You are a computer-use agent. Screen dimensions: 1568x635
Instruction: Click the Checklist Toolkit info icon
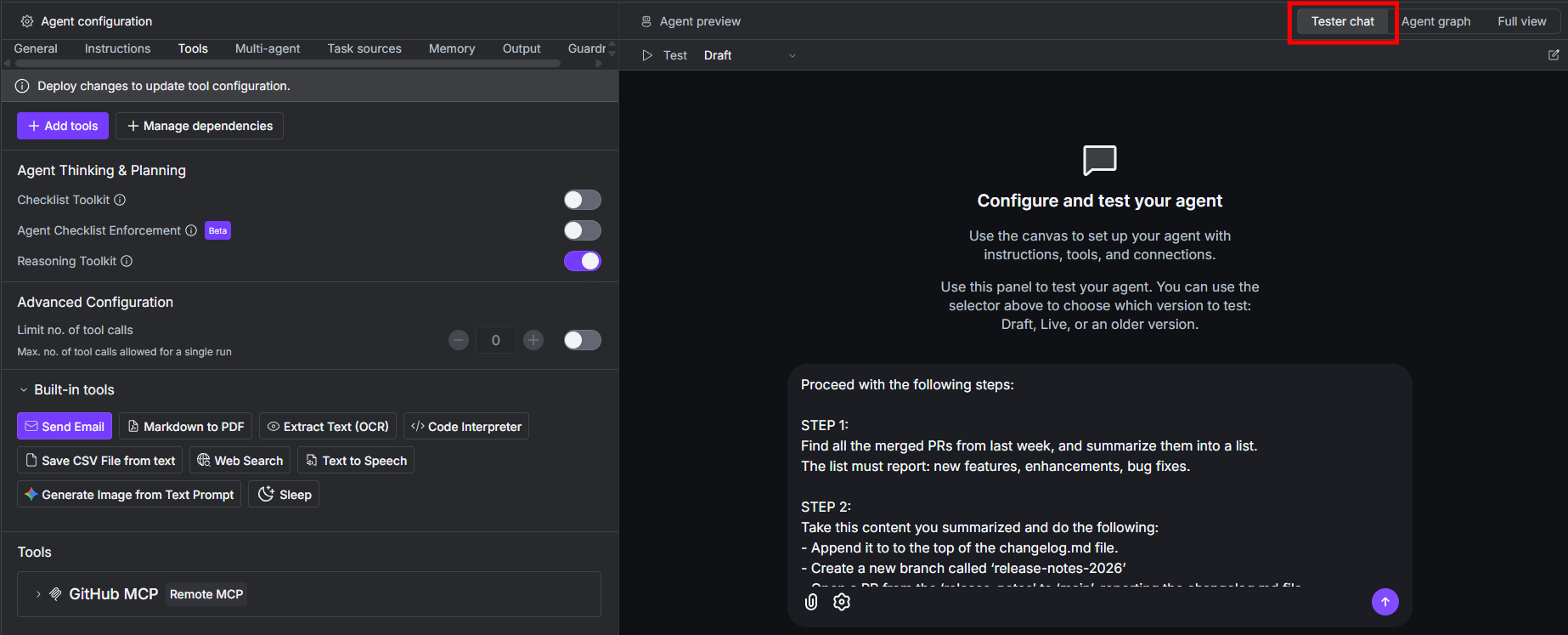click(120, 200)
